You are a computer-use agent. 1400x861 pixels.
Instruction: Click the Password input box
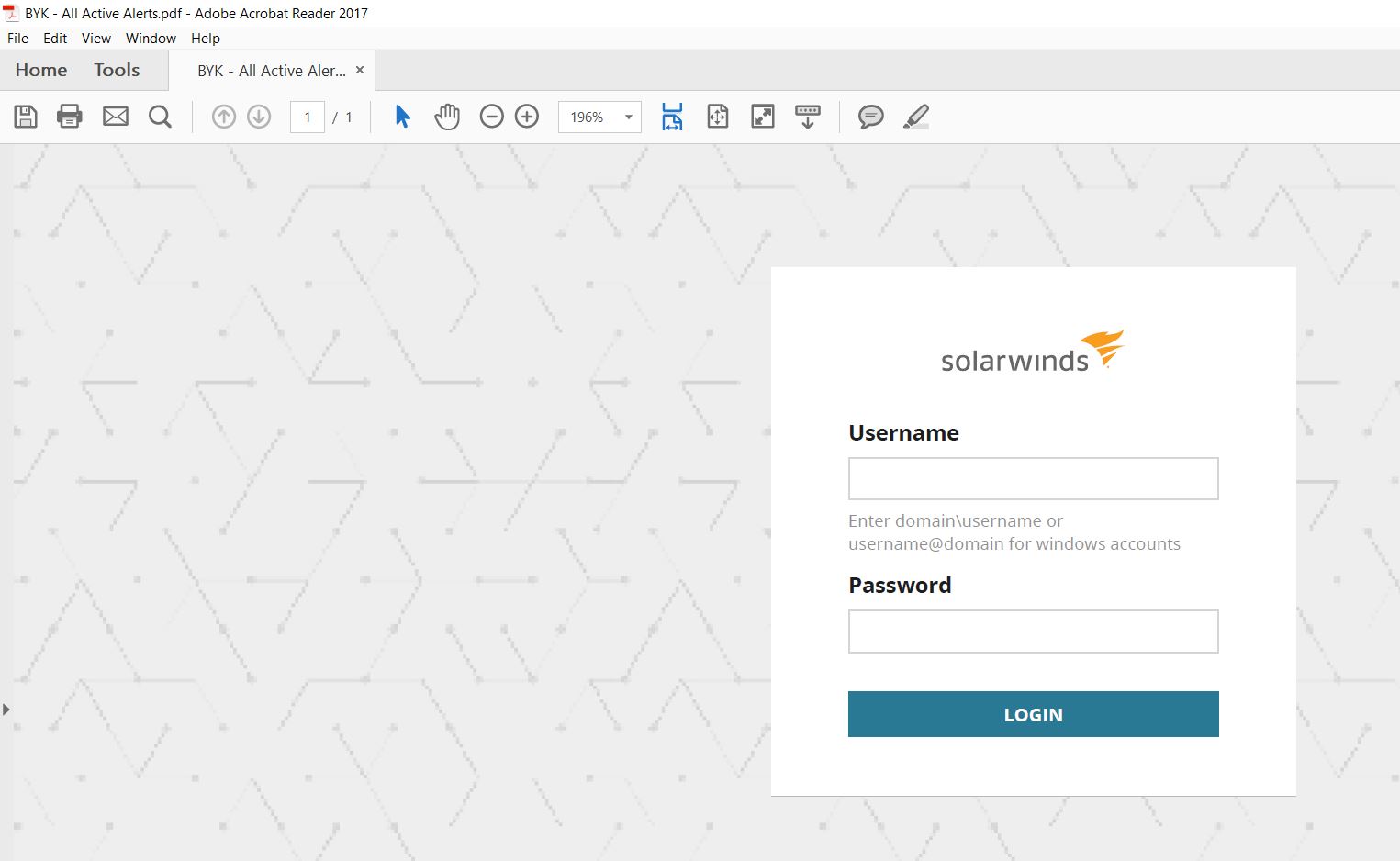[x=1034, y=632]
